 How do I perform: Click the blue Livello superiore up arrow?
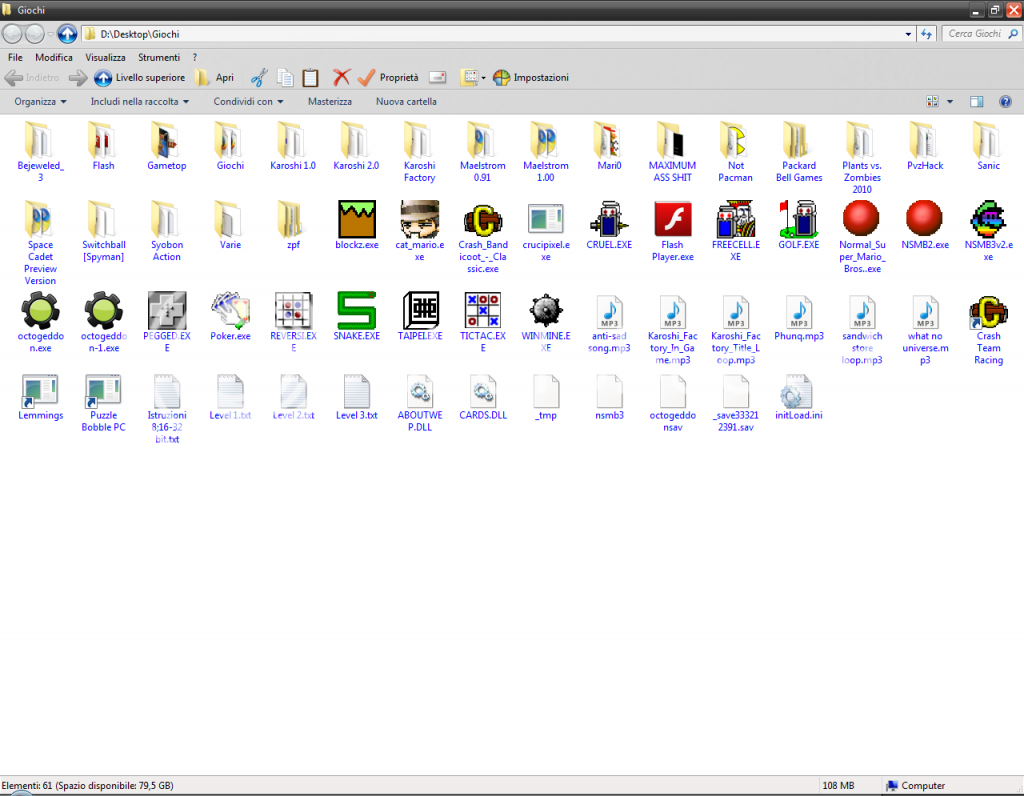coord(103,77)
